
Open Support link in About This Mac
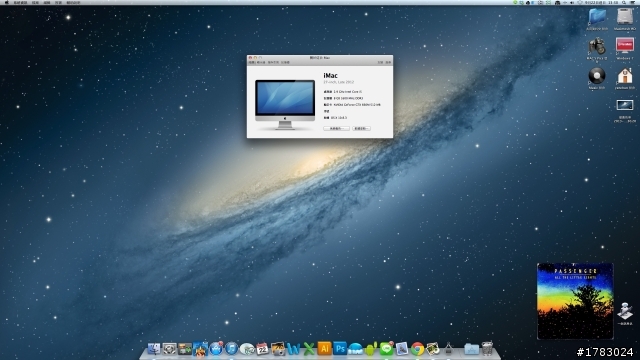(x=380, y=62)
